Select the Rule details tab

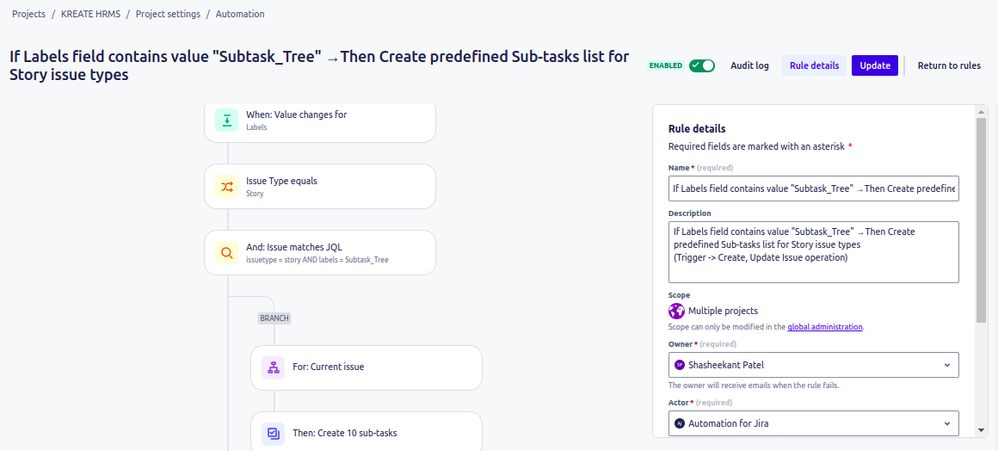(x=814, y=66)
